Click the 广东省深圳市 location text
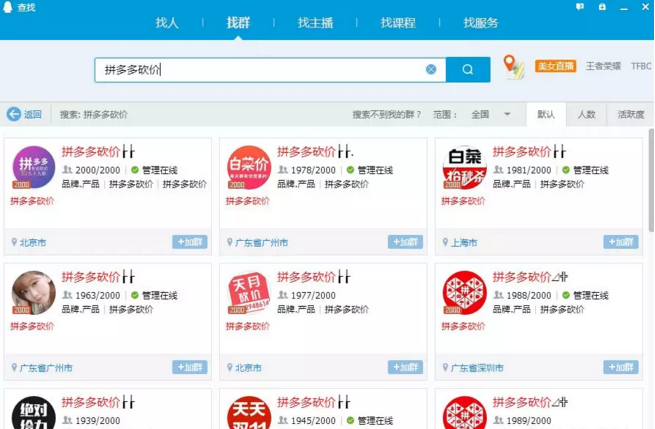Image resolution: width=655 pixels, height=429 pixels. click(x=477, y=368)
